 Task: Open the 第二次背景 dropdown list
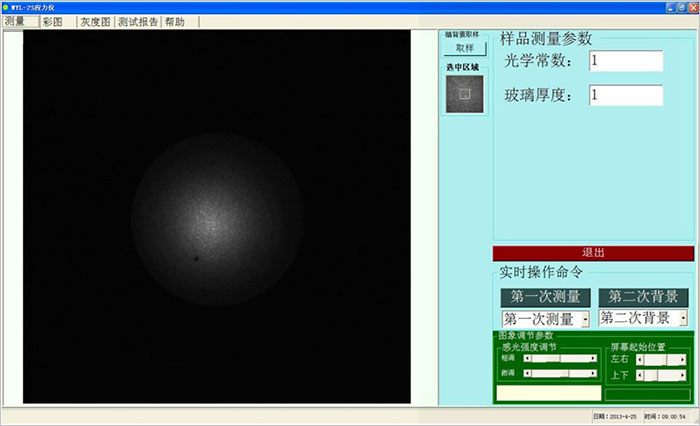[683, 318]
